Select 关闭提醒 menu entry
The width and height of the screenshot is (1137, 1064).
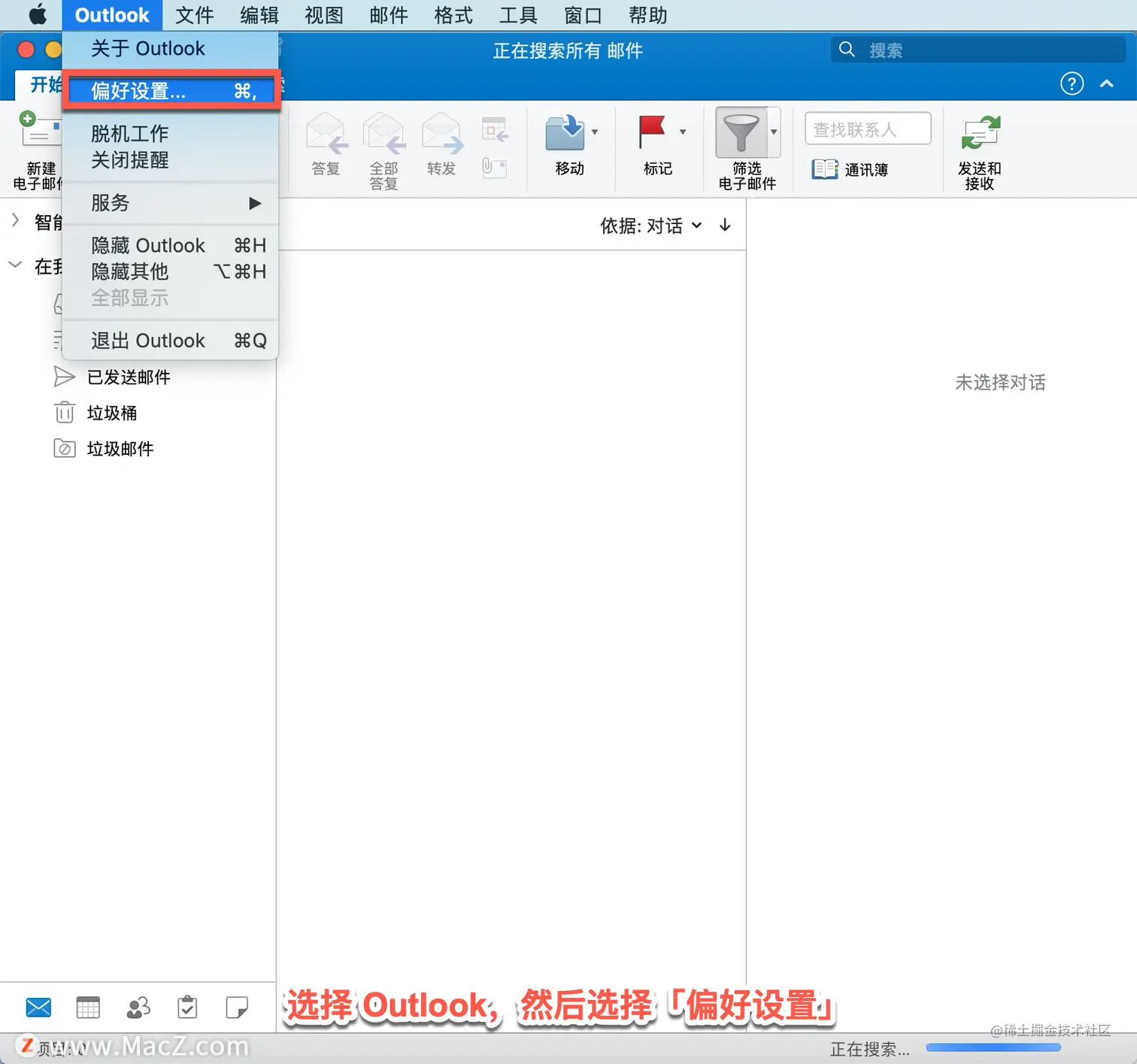tap(171, 160)
